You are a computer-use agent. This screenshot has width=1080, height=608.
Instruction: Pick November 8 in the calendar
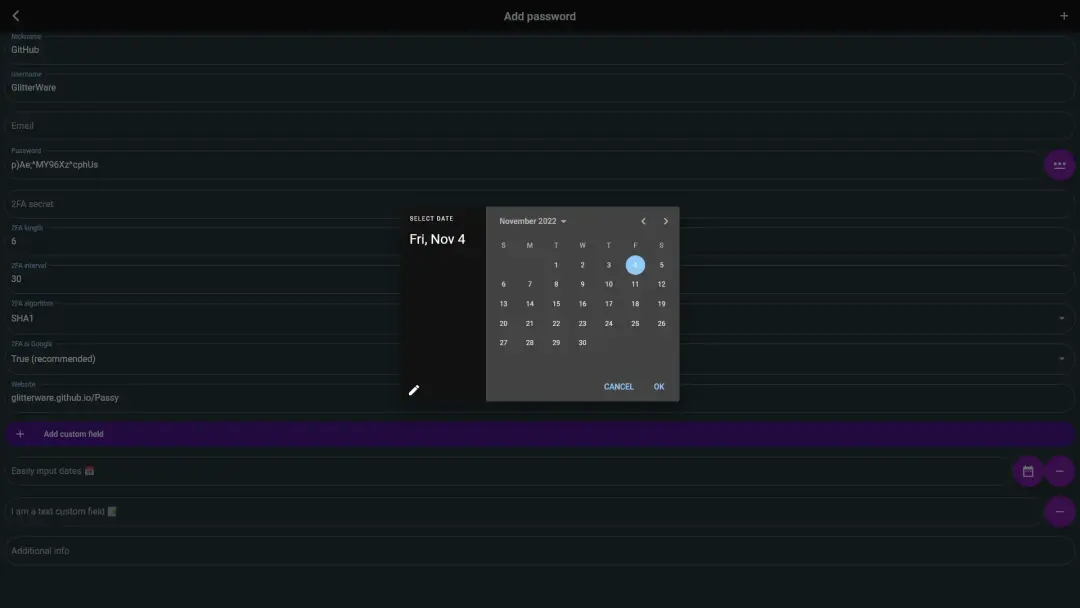556,284
